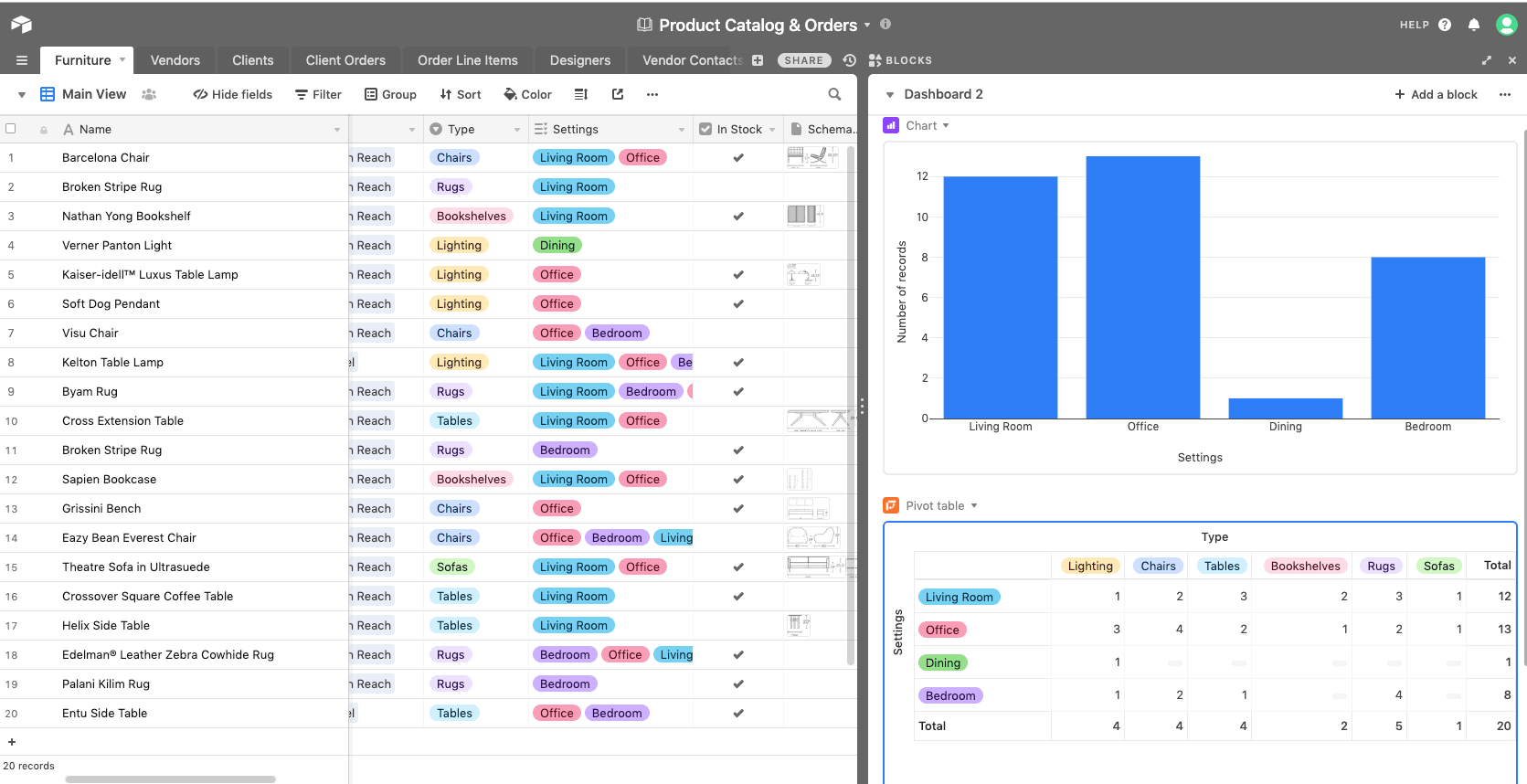The width and height of the screenshot is (1527, 784).
Task: Click the horizontal scrollbar under the table
Action: (x=171, y=779)
